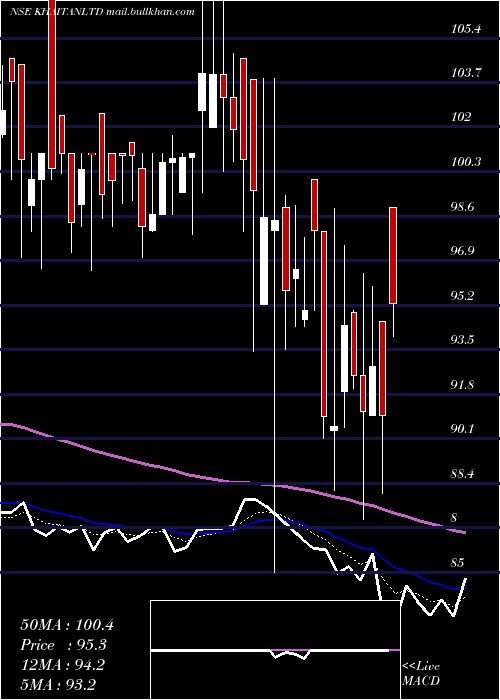Click inside the MACD indicator panel
Viewport: 500px width, 700px height.
pos(275,650)
